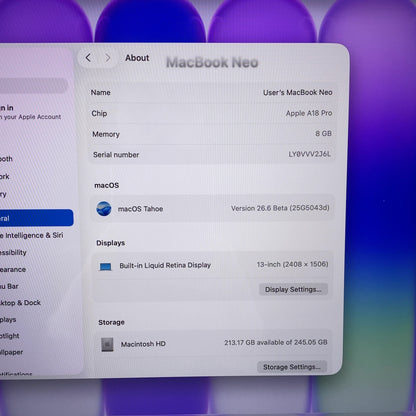Click the macOS Tahoe icon
This screenshot has height=416, width=416.
(104, 209)
